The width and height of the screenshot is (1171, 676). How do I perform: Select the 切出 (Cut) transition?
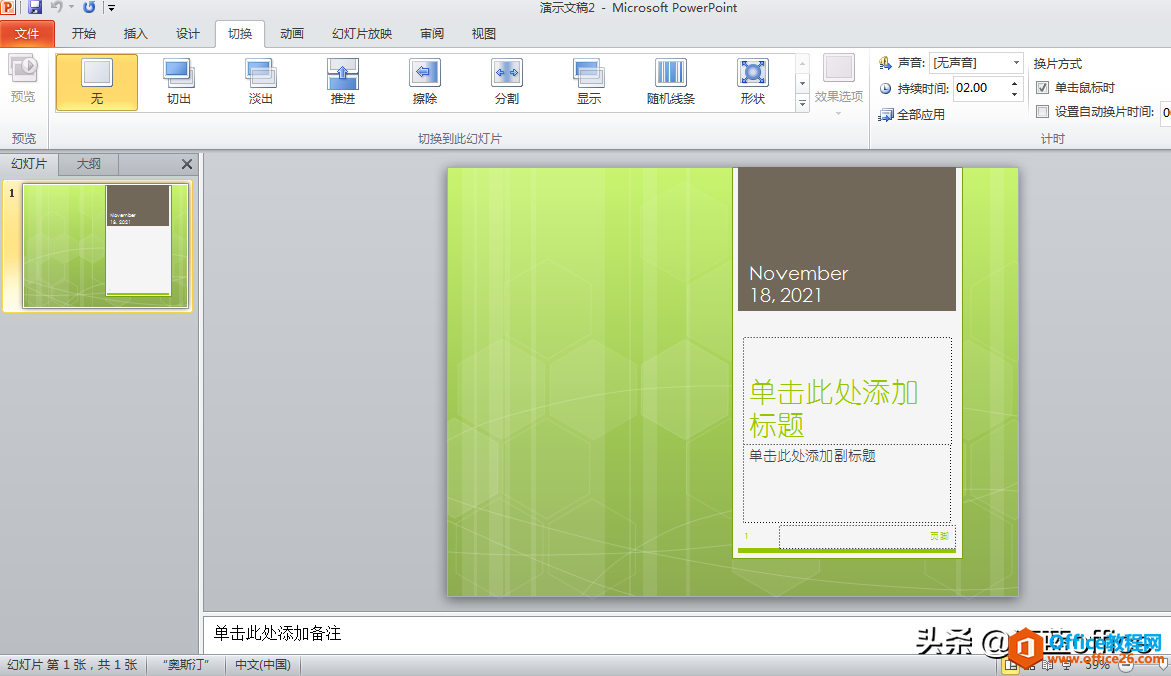[x=179, y=80]
